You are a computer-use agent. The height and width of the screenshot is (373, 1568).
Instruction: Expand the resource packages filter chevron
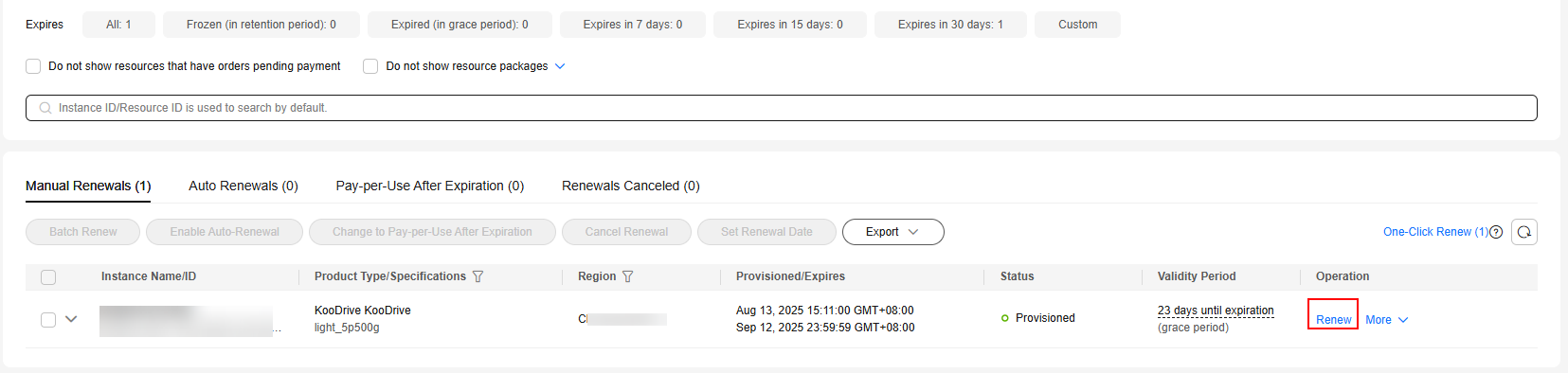(560, 66)
